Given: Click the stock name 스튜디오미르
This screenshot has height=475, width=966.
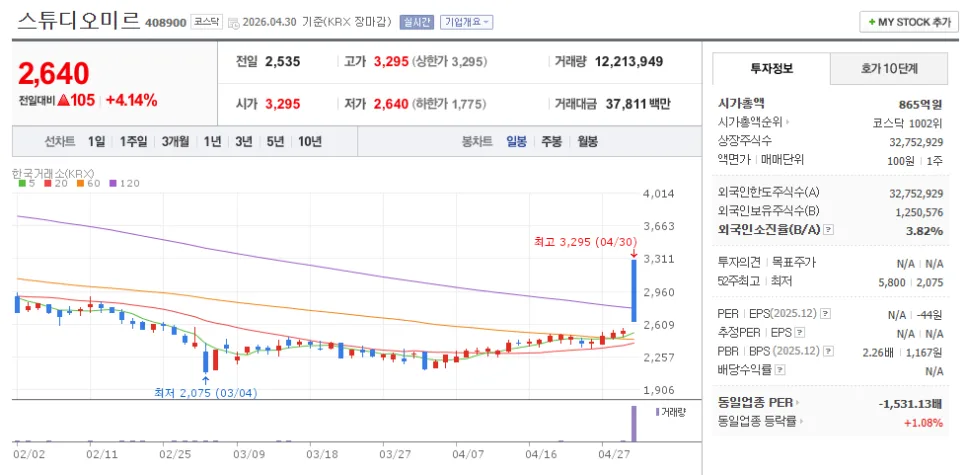Looking at the screenshot, I should (x=79, y=22).
